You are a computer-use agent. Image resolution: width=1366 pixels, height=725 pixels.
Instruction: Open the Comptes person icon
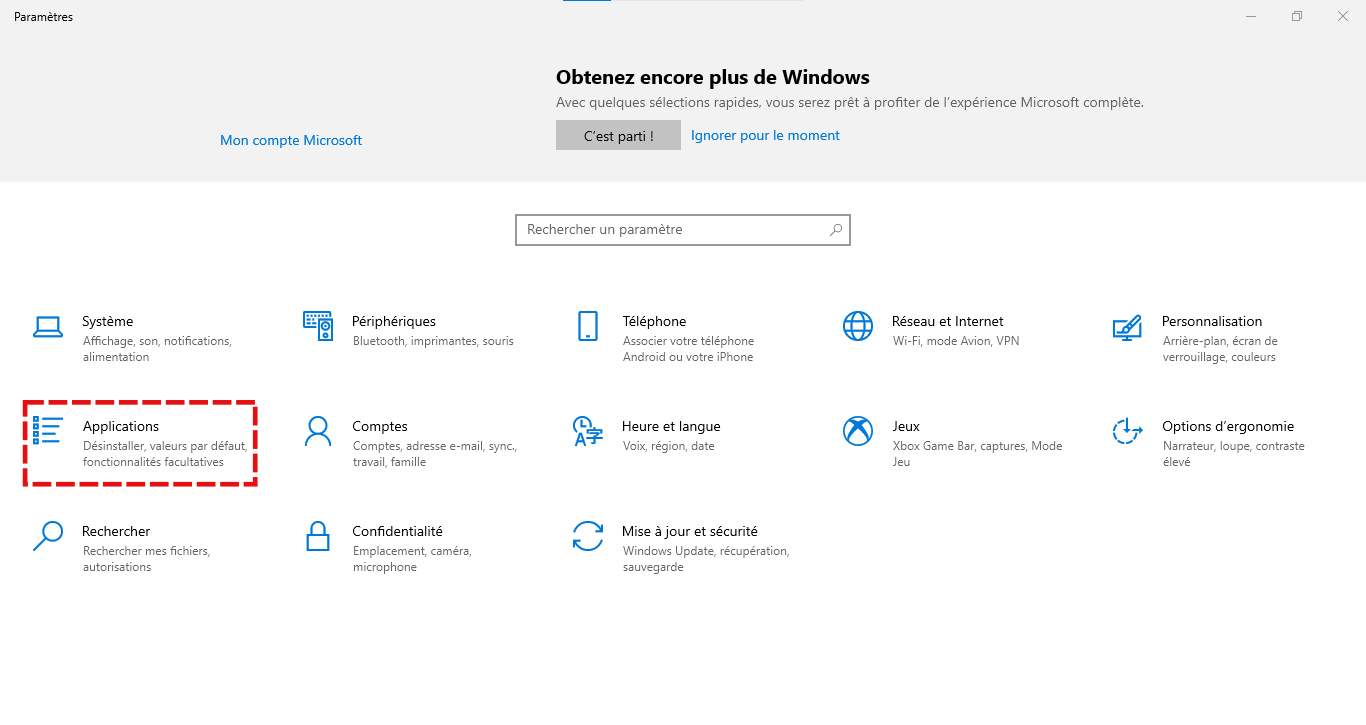[x=317, y=431]
